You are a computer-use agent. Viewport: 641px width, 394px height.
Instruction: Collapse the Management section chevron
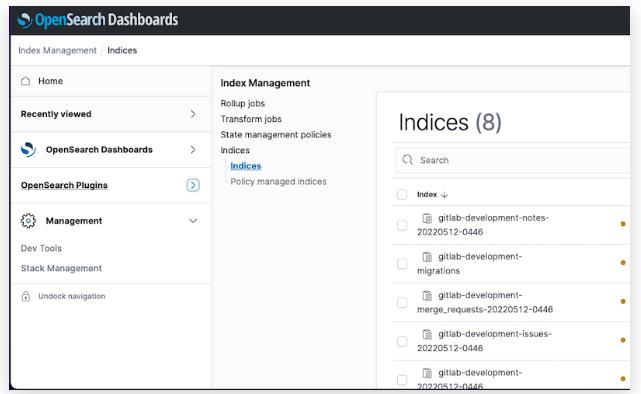[x=193, y=221]
